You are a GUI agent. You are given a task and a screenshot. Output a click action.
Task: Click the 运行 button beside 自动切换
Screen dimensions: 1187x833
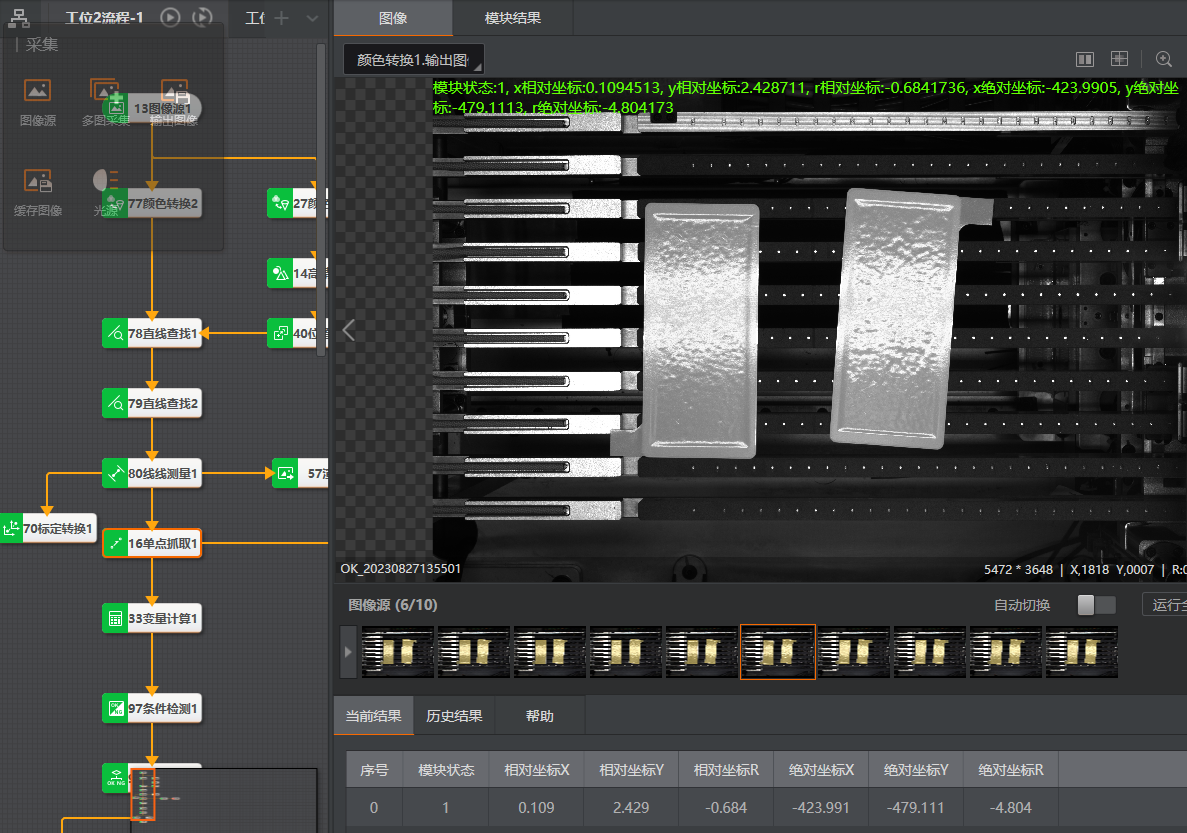[x=1164, y=604]
